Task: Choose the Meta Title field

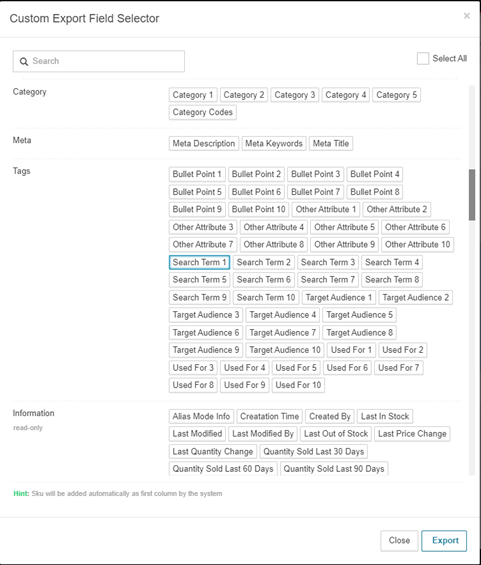Action: (x=331, y=143)
